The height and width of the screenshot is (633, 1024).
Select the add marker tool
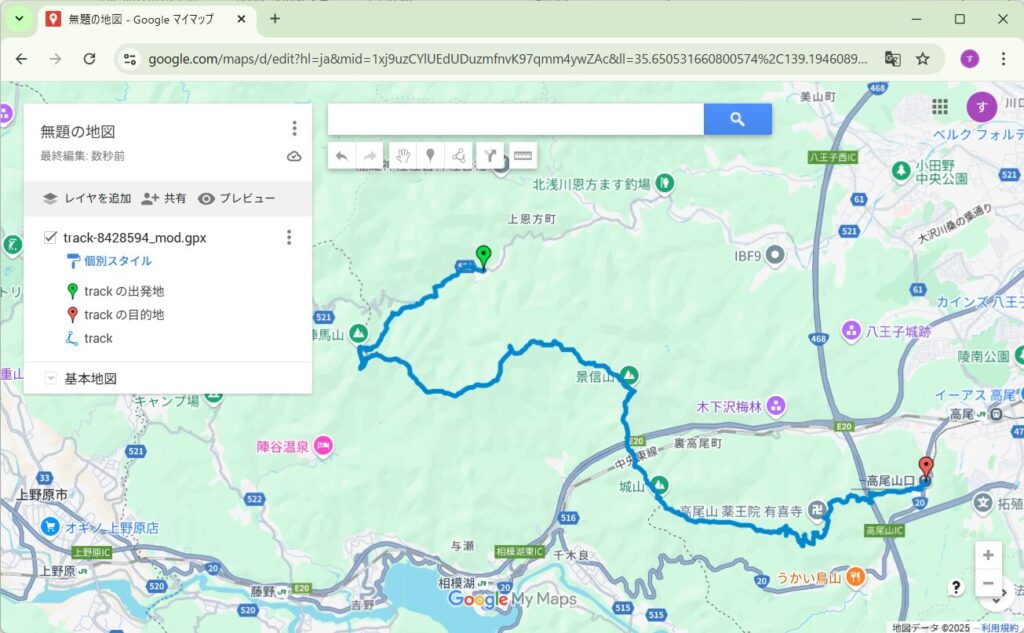click(x=430, y=155)
